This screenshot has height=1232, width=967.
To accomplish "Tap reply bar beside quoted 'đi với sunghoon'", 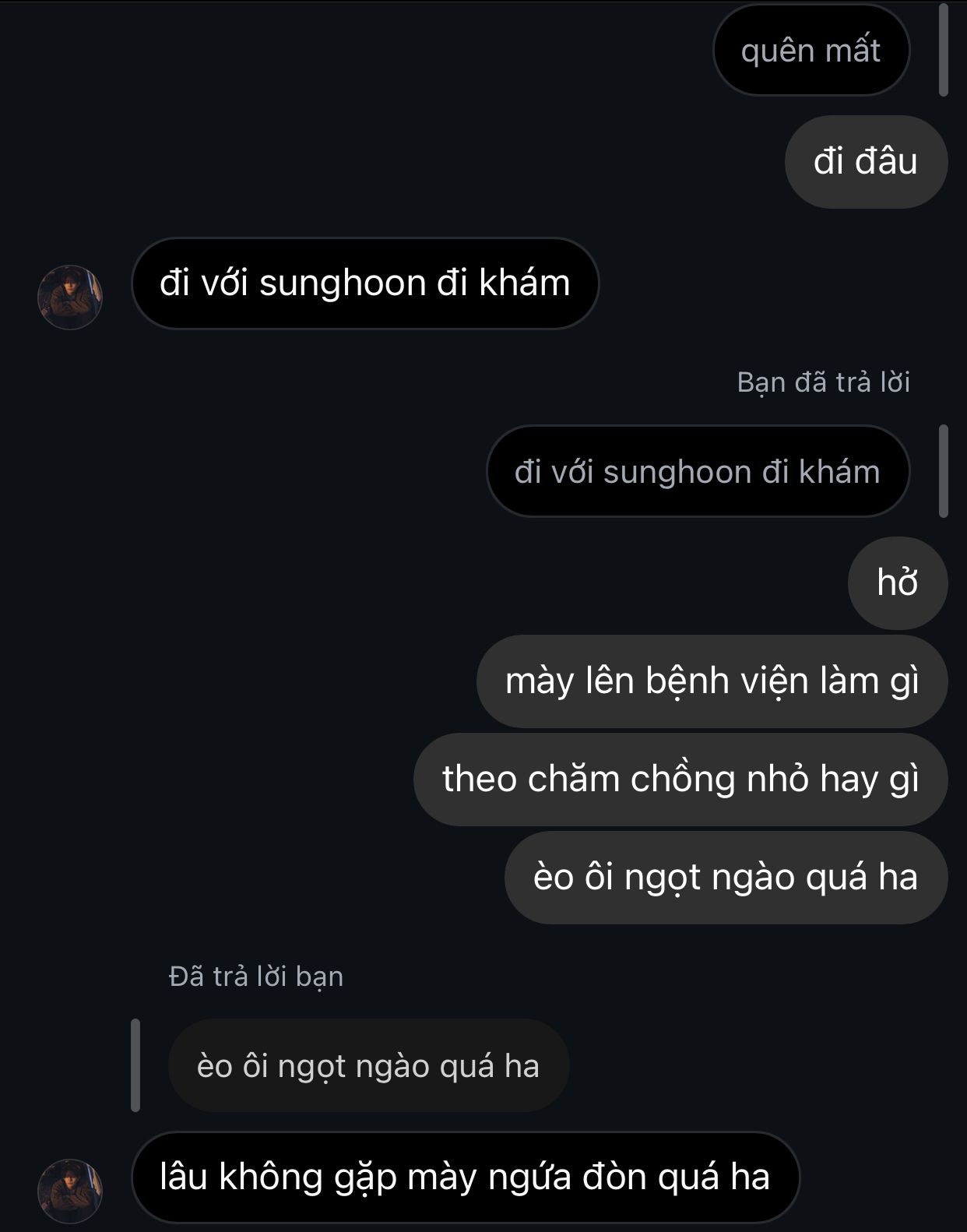I will [943, 471].
